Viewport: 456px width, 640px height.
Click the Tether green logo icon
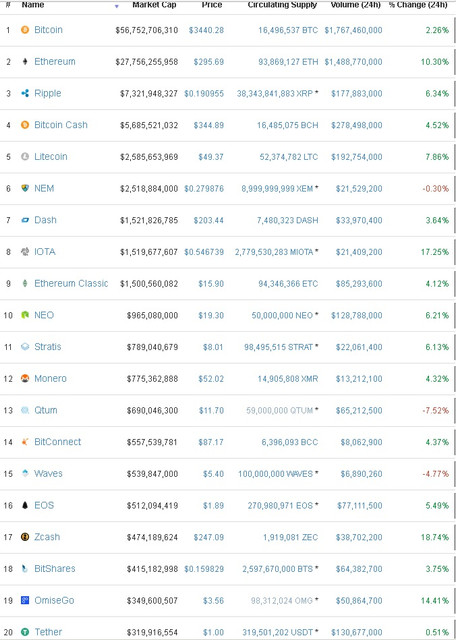point(25,632)
